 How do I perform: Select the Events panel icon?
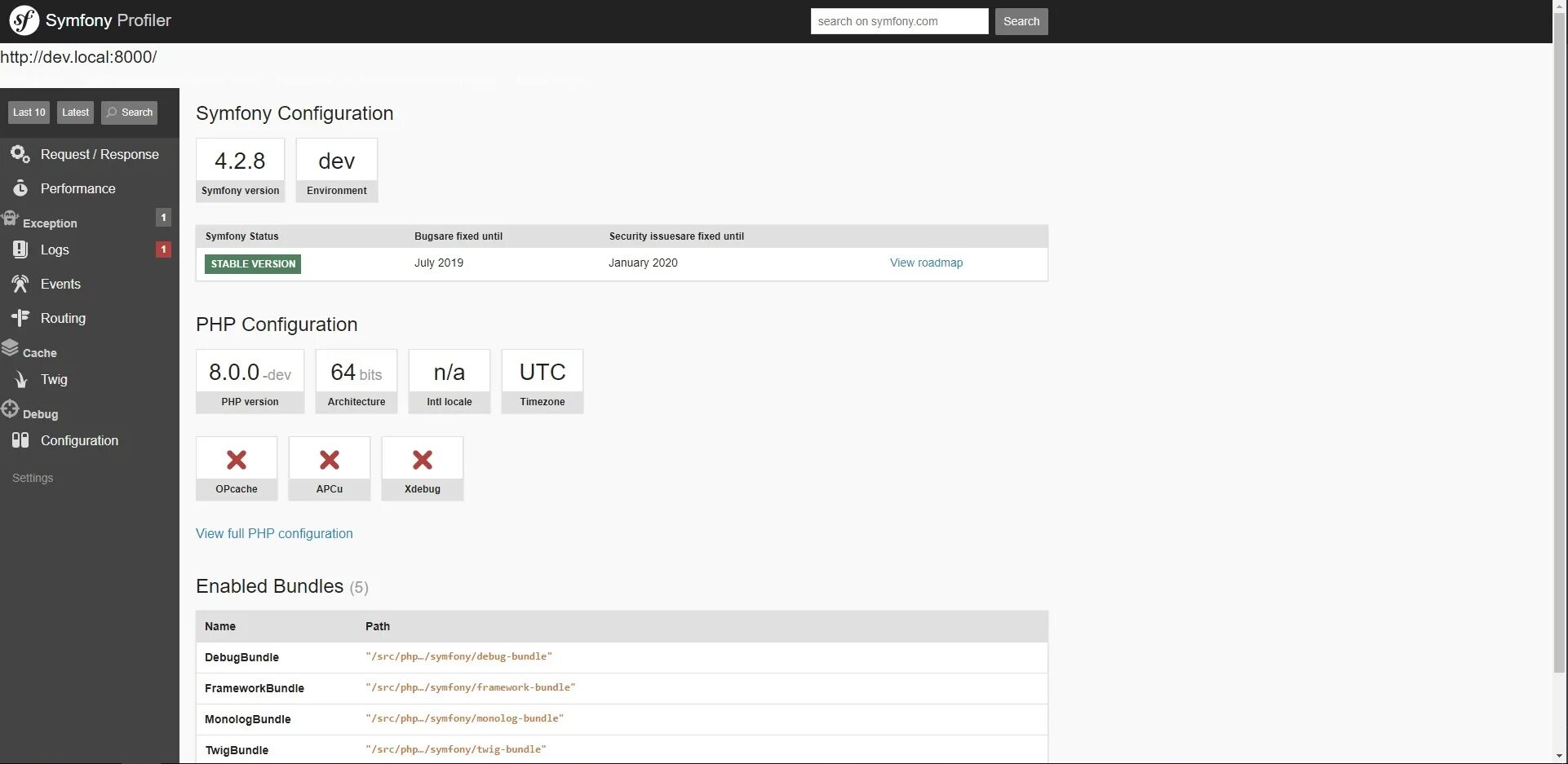click(x=20, y=284)
